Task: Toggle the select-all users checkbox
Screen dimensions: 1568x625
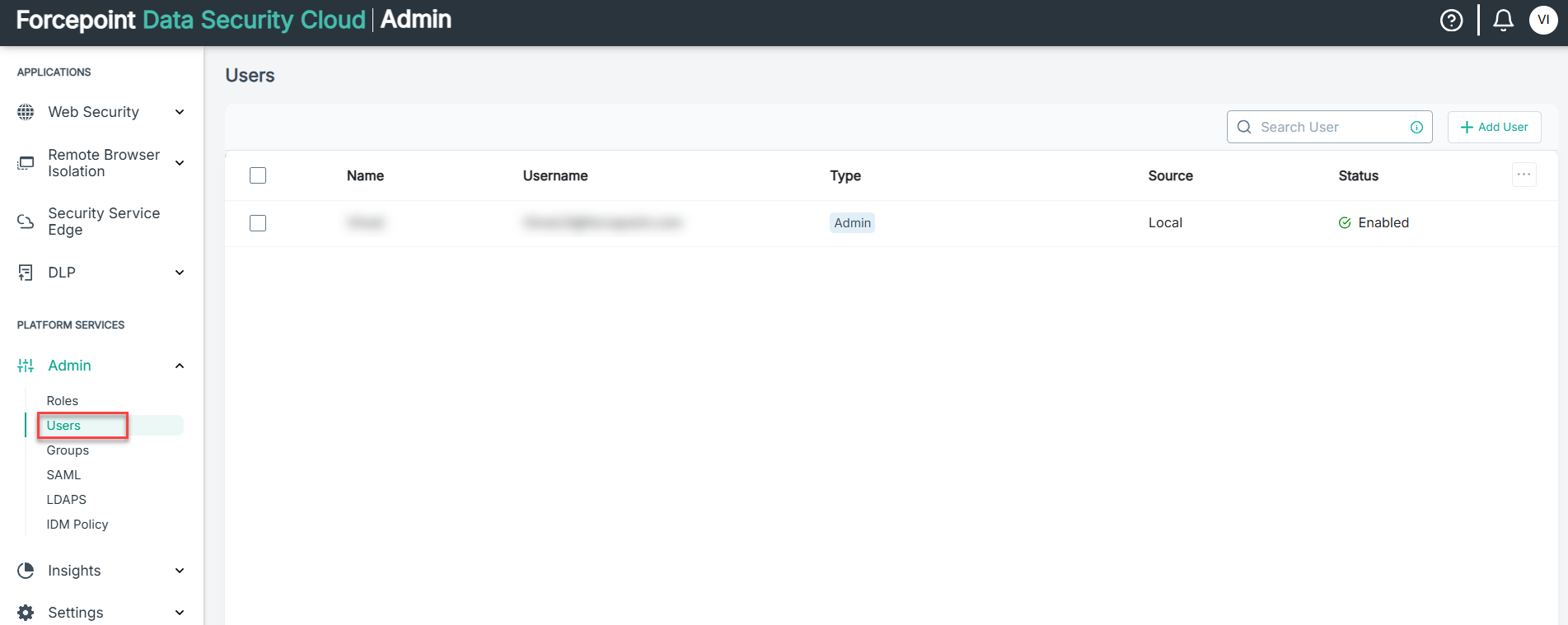Action: point(258,175)
